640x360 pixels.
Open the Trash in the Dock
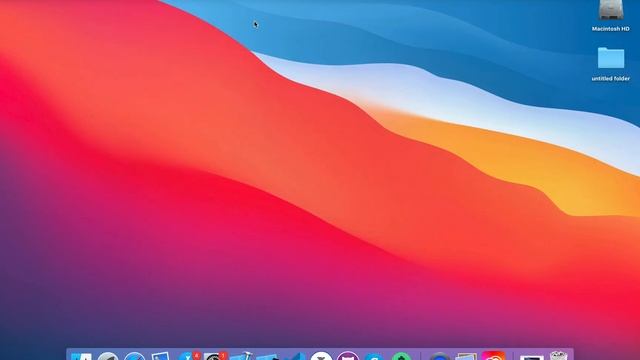click(x=558, y=355)
